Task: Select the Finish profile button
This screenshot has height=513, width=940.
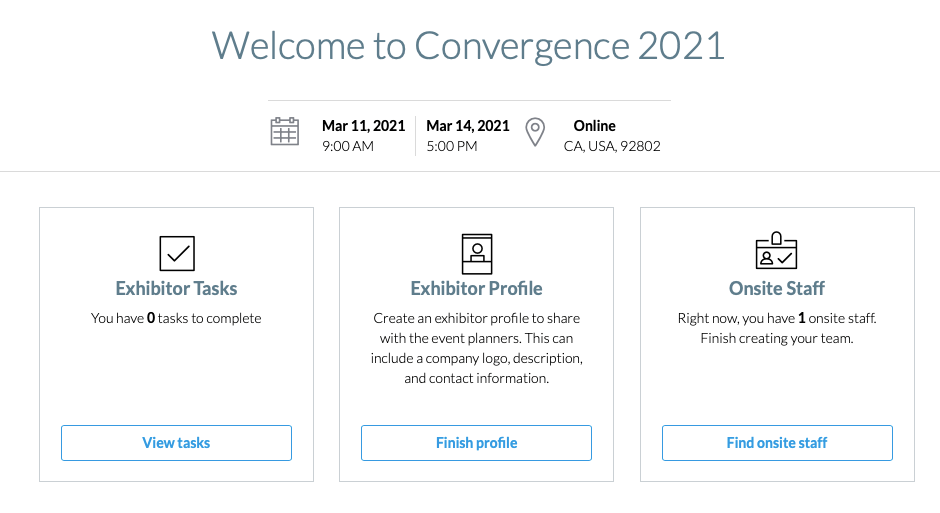Action: (477, 443)
